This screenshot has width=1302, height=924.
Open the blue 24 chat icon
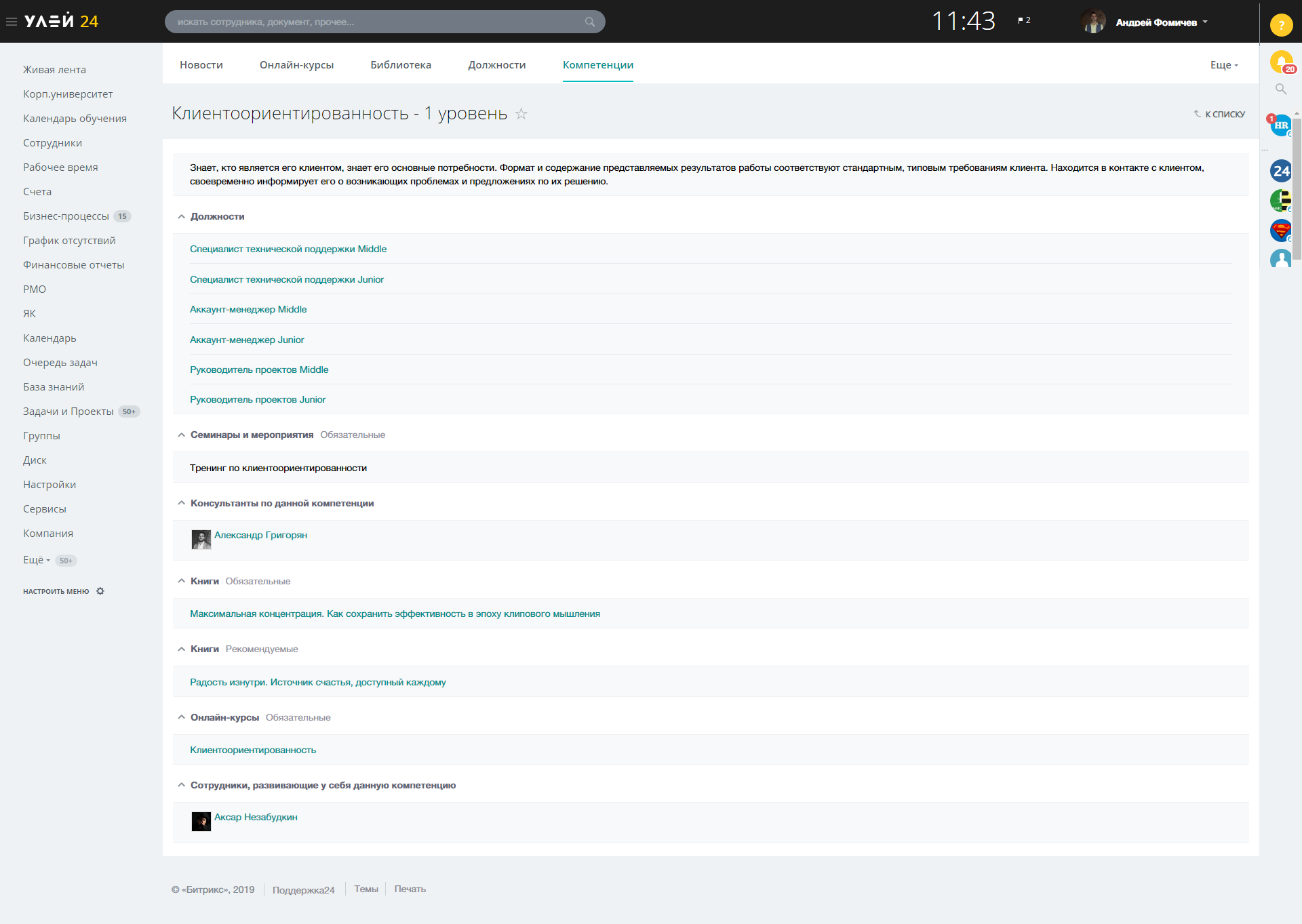[1281, 171]
